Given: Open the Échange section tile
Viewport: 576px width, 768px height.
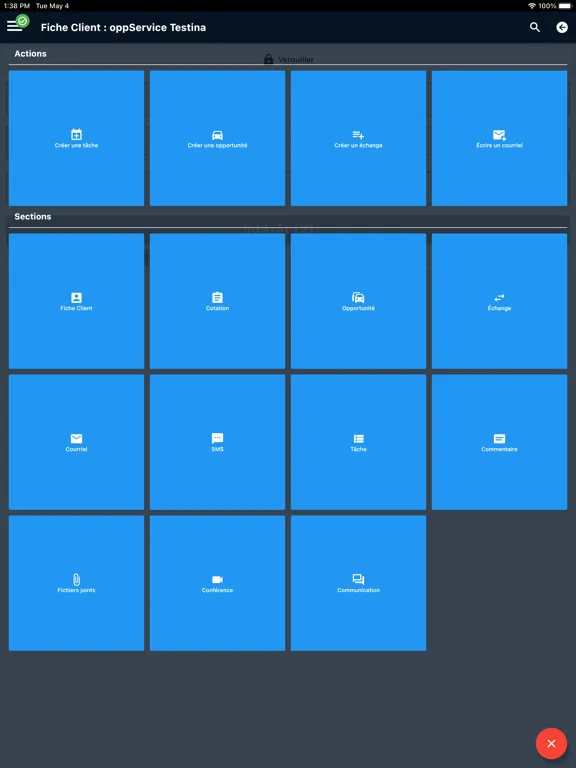Looking at the screenshot, I should [x=500, y=301].
